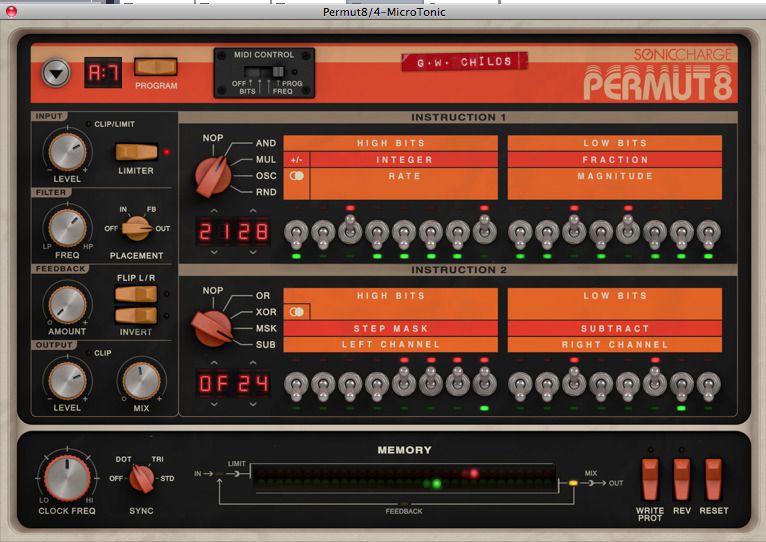The image size is (766, 542).
Task: Select MUL operator in Instruction 1
Action: point(266,160)
